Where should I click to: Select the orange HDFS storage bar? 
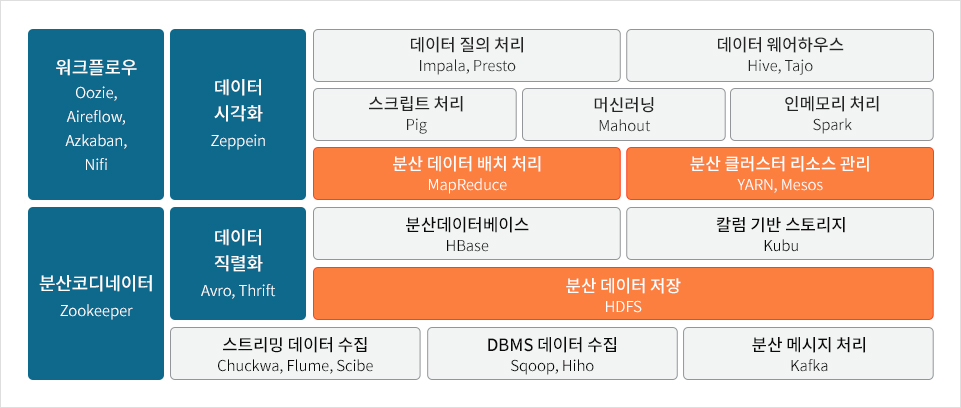[x=623, y=293]
